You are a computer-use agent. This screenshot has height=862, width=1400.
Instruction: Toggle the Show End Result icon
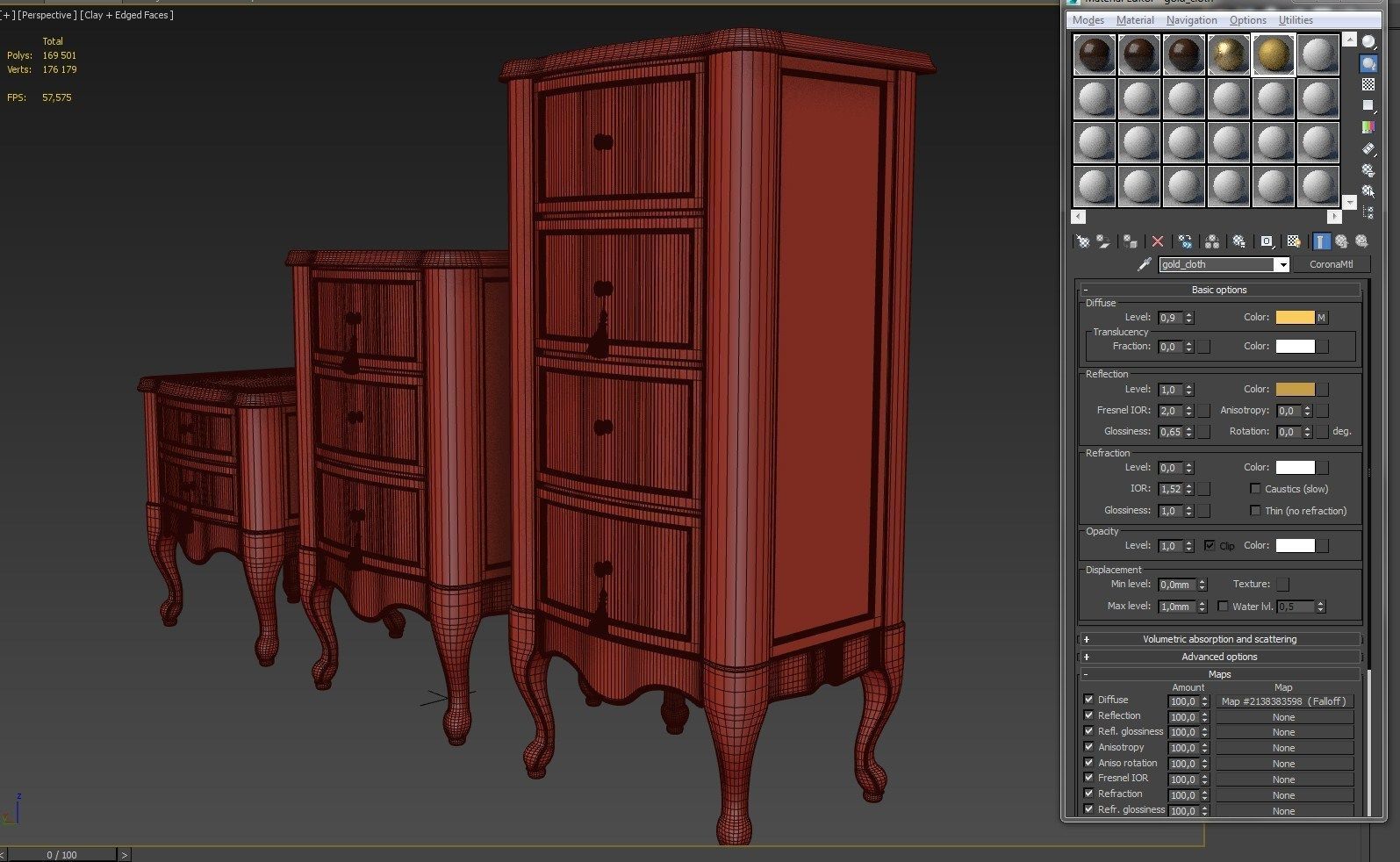click(x=1321, y=241)
